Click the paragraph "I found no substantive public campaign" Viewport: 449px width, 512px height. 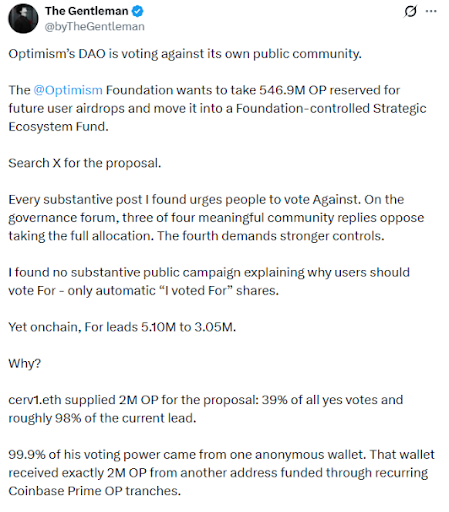(209, 282)
